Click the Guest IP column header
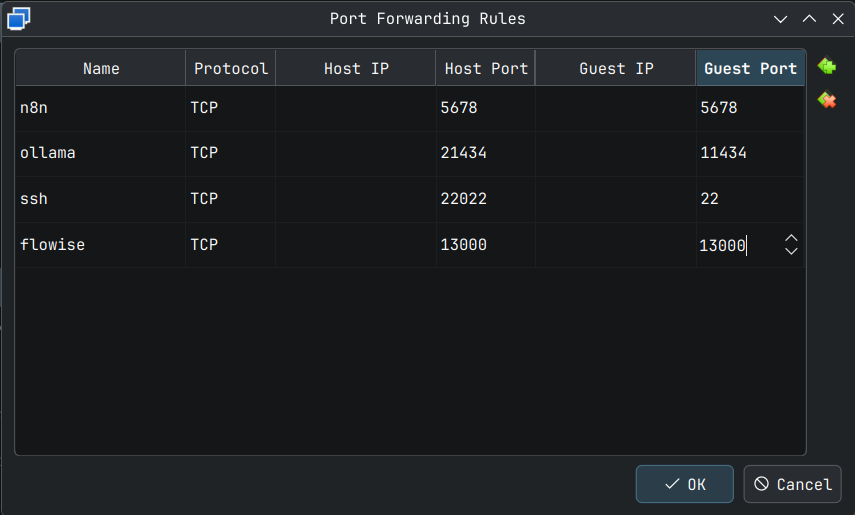The height and width of the screenshot is (515, 855). [615, 68]
